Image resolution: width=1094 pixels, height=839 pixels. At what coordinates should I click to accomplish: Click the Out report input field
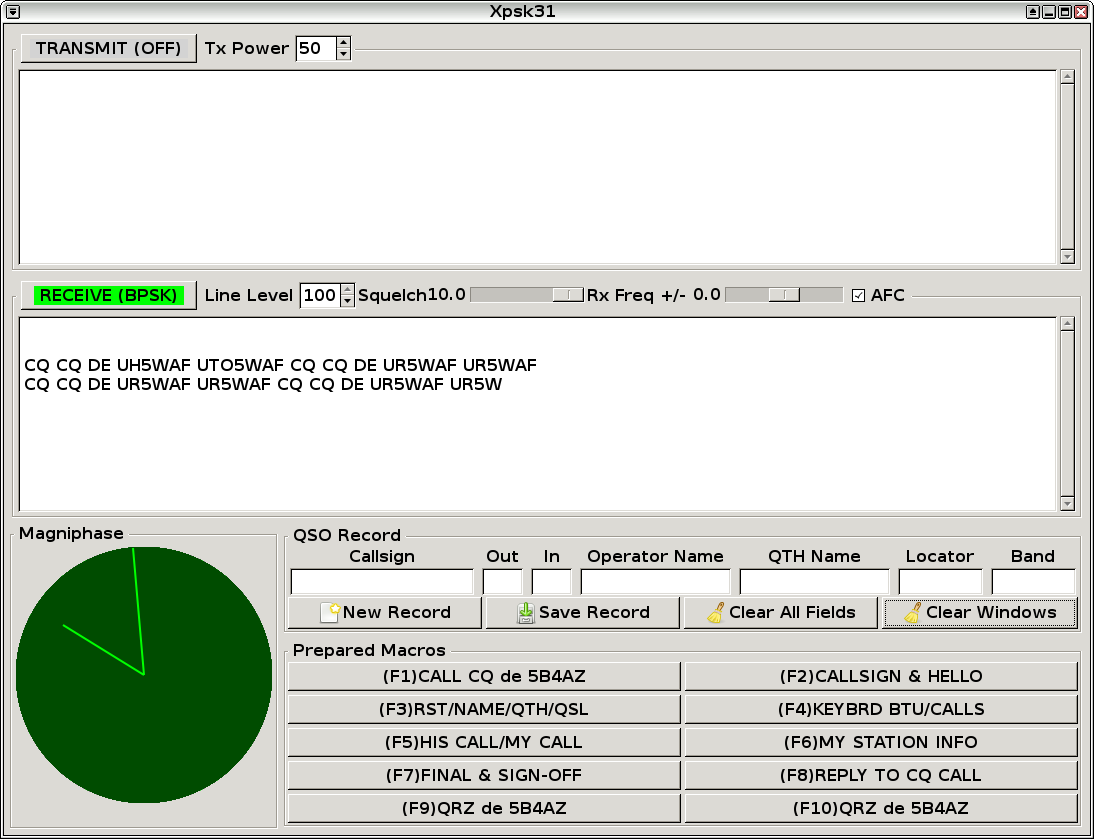(502, 582)
